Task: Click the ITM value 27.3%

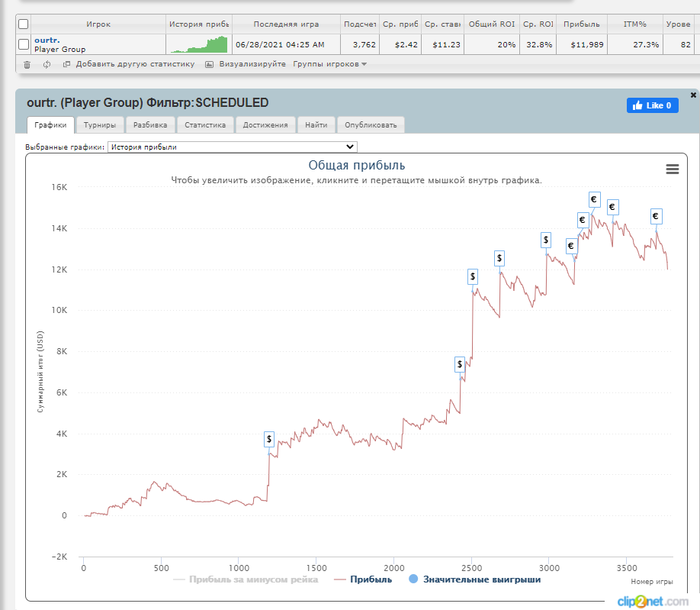Action: point(646,45)
